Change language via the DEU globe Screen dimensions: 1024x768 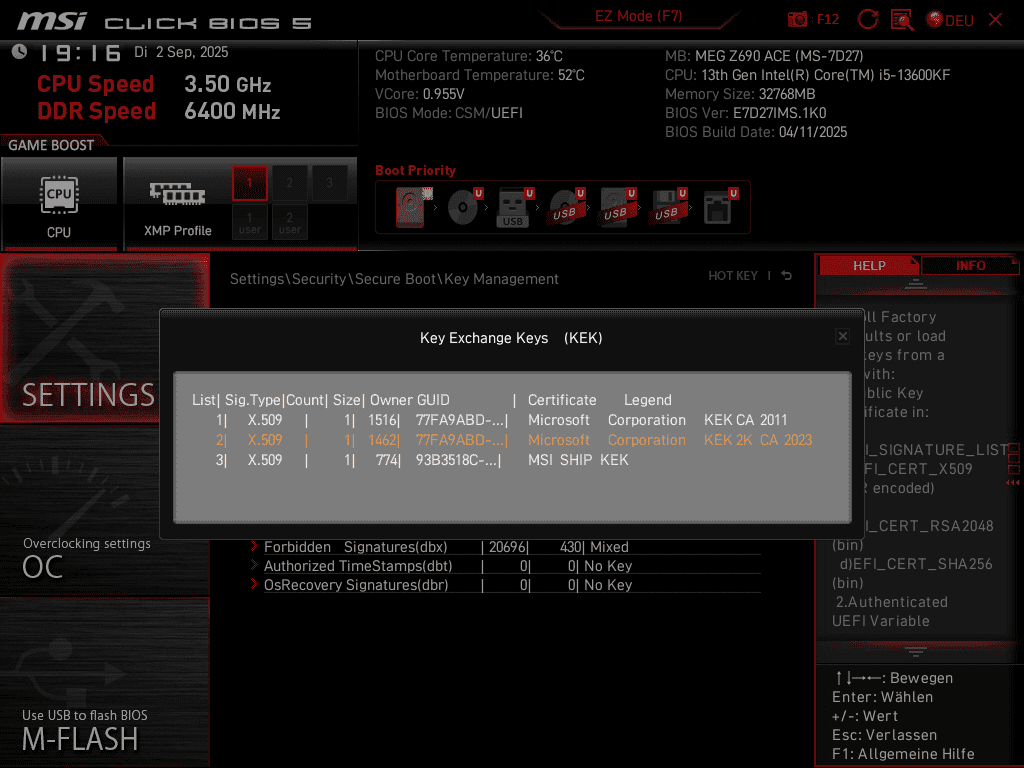pyautogui.click(x=950, y=20)
